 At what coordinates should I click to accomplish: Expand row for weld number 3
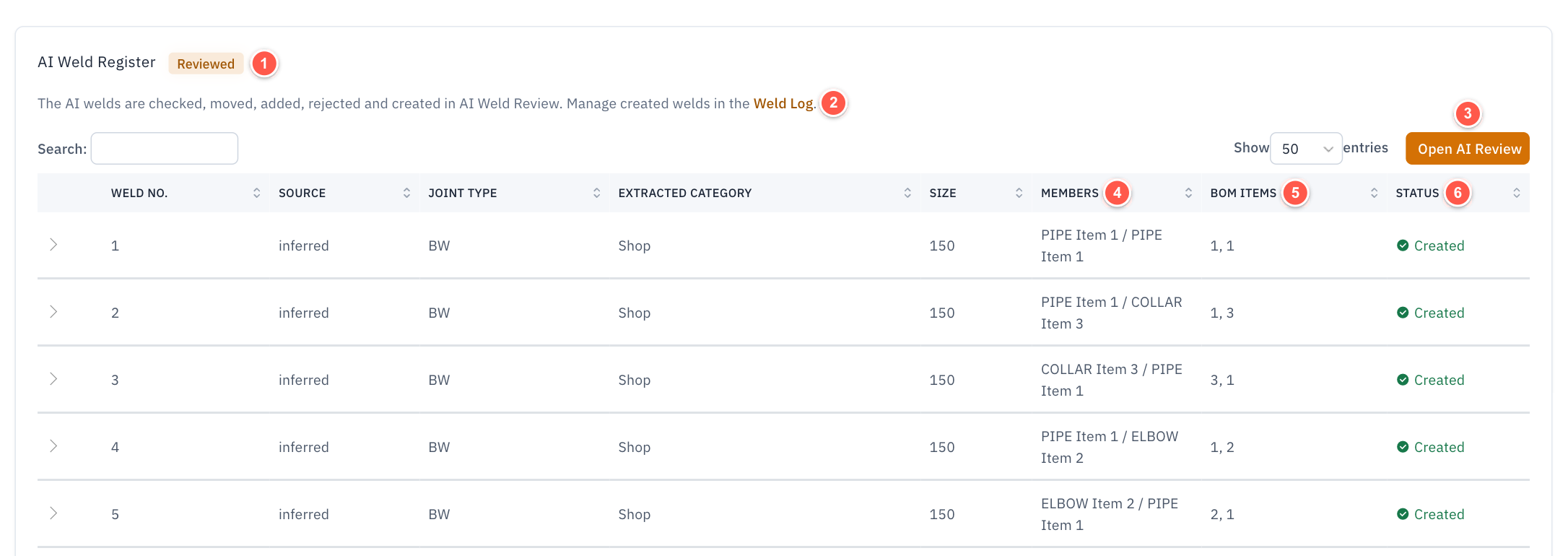(x=53, y=379)
